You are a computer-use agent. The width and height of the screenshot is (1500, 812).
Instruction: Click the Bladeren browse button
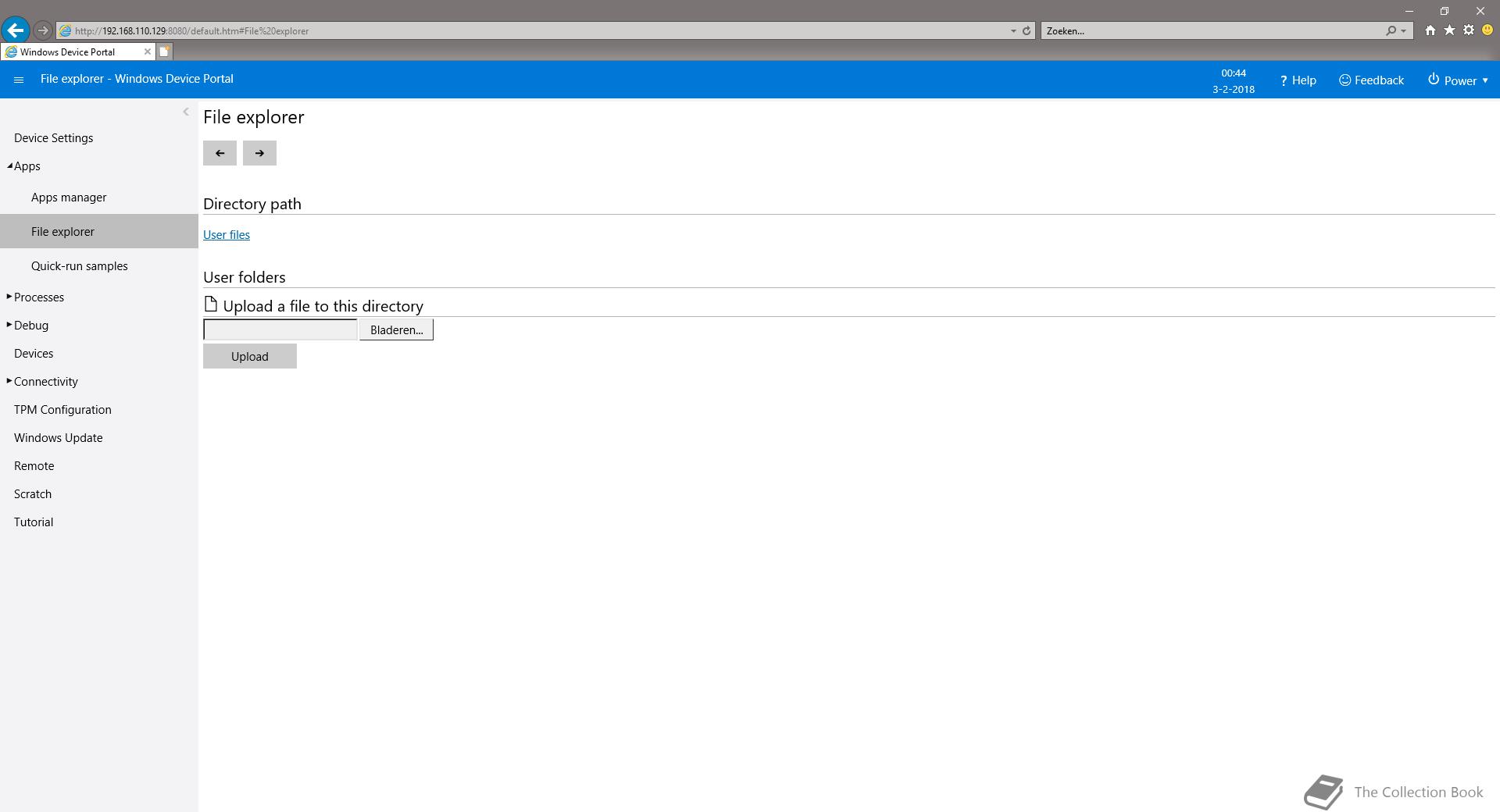[396, 329]
